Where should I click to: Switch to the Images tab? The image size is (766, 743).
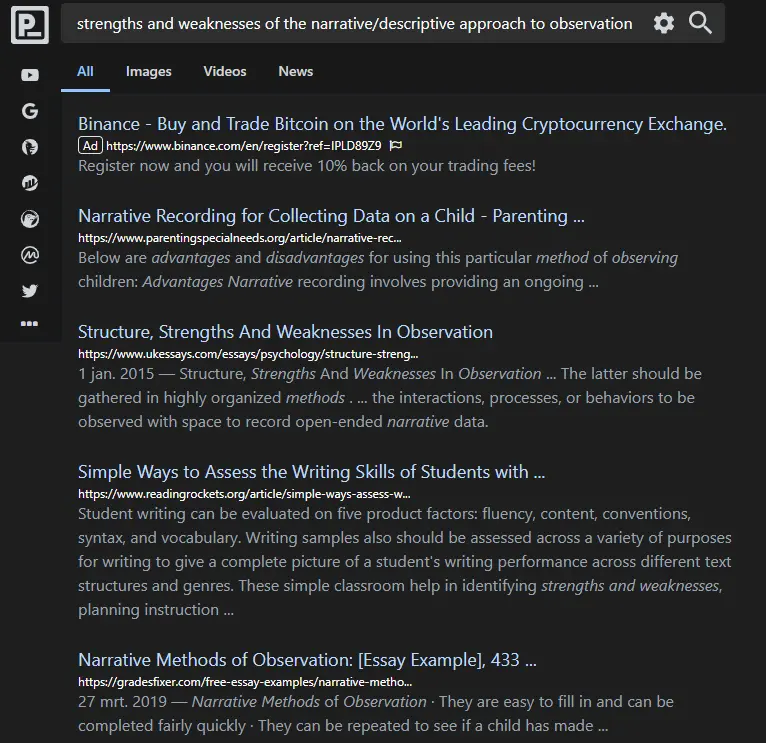[149, 72]
